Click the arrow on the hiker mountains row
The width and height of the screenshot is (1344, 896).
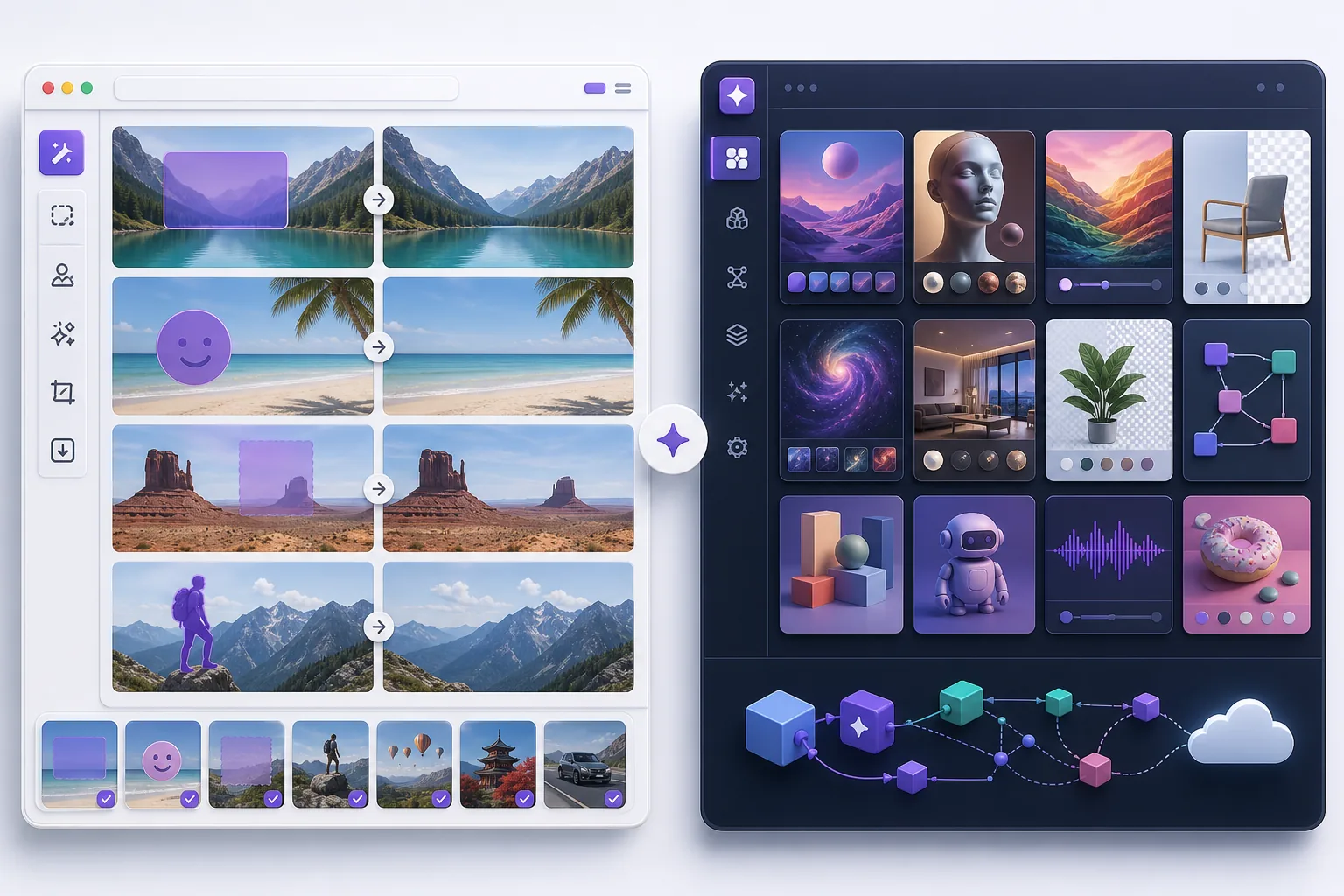[x=378, y=626]
